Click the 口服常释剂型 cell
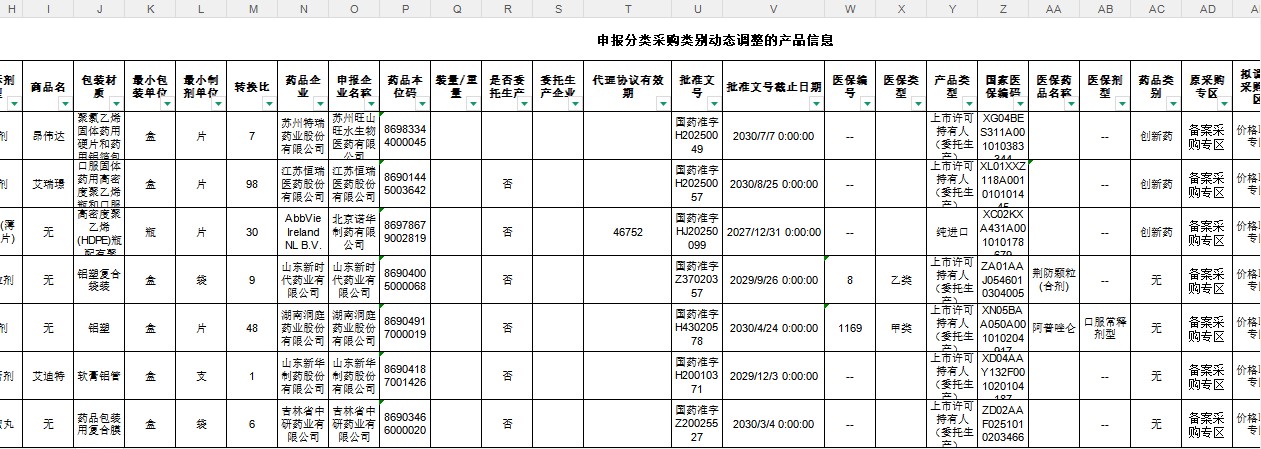 coord(1105,328)
